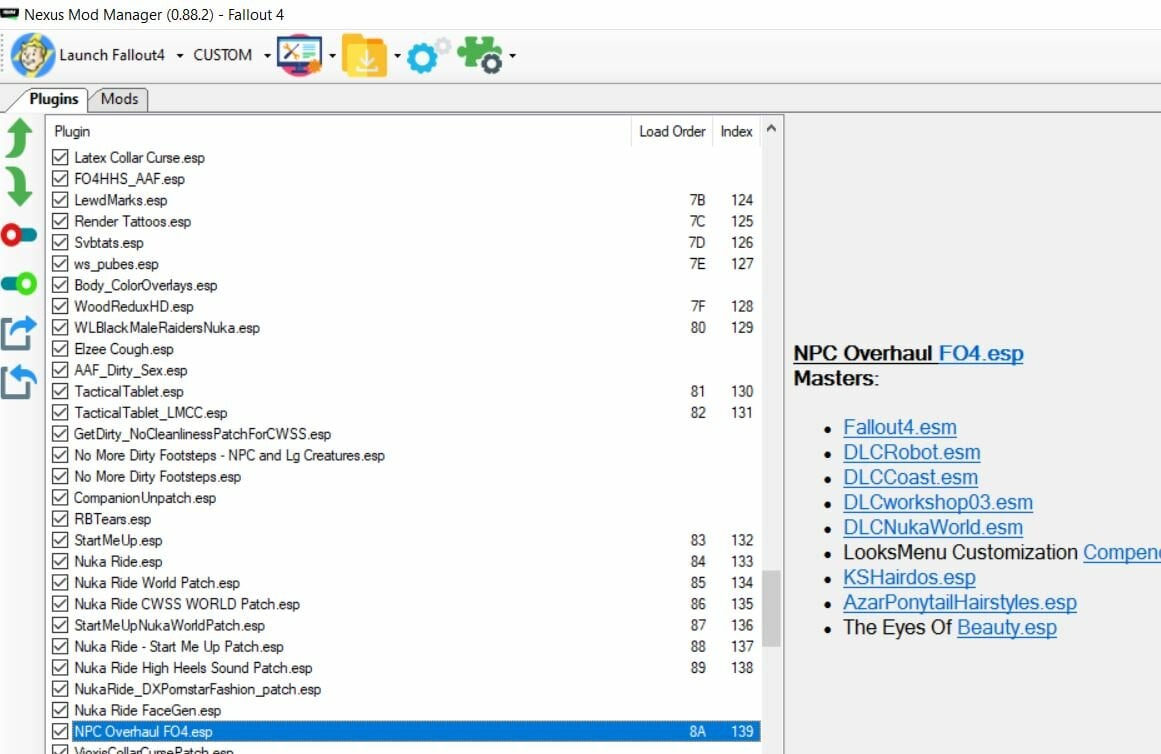Select the WLBlackMaleRaidersNuka.esp row
Screen dimensions: 1161x754
pyautogui.click(x=406, y=327)
